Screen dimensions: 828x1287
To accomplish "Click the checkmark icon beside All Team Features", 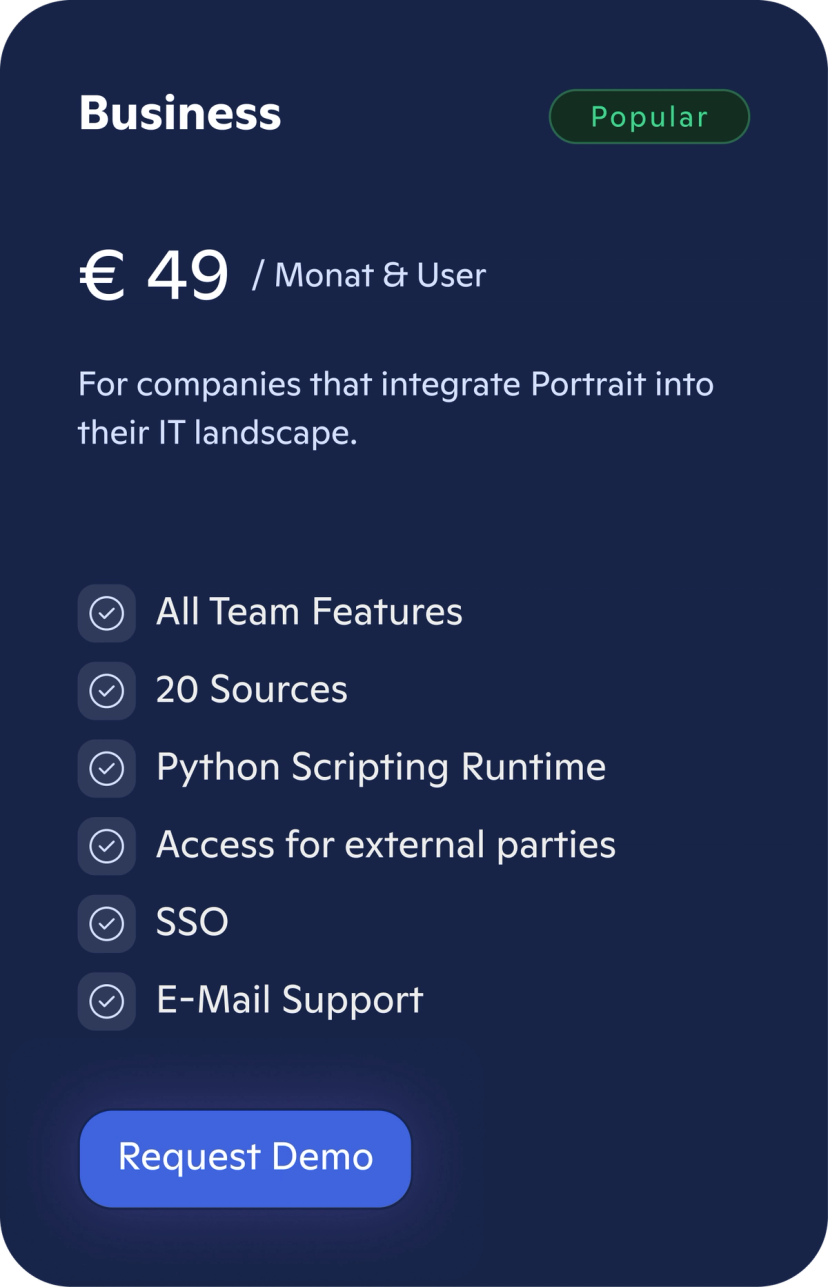I will coord(107,612).
